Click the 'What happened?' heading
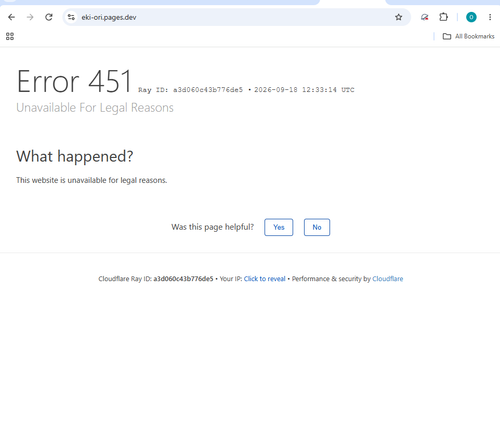 (75, 156)
